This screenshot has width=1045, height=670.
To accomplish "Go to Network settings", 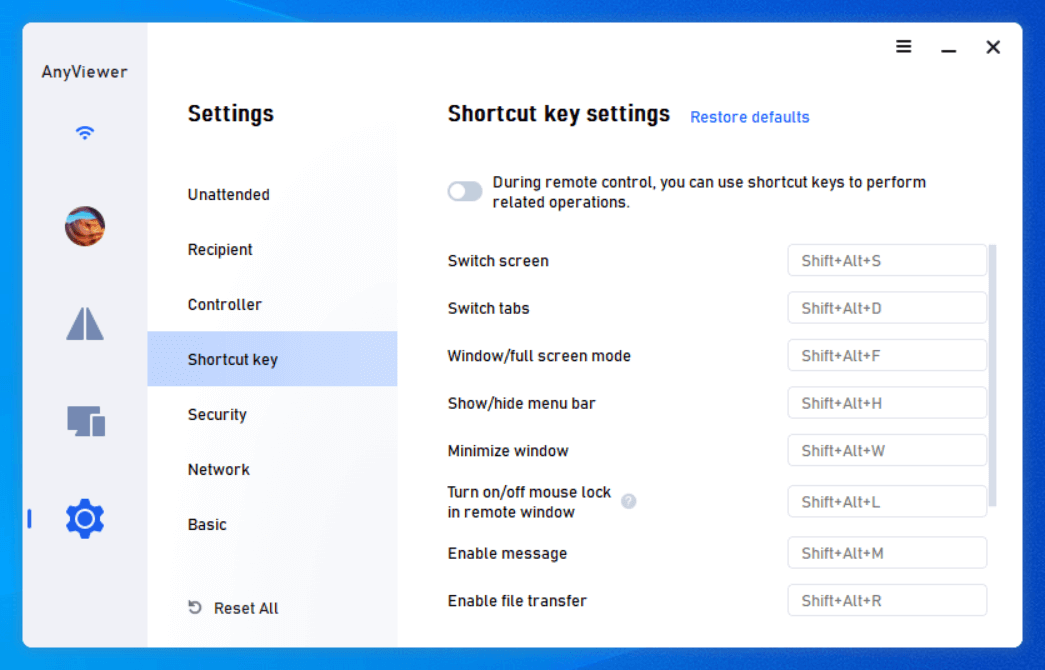I will (219, 470).
